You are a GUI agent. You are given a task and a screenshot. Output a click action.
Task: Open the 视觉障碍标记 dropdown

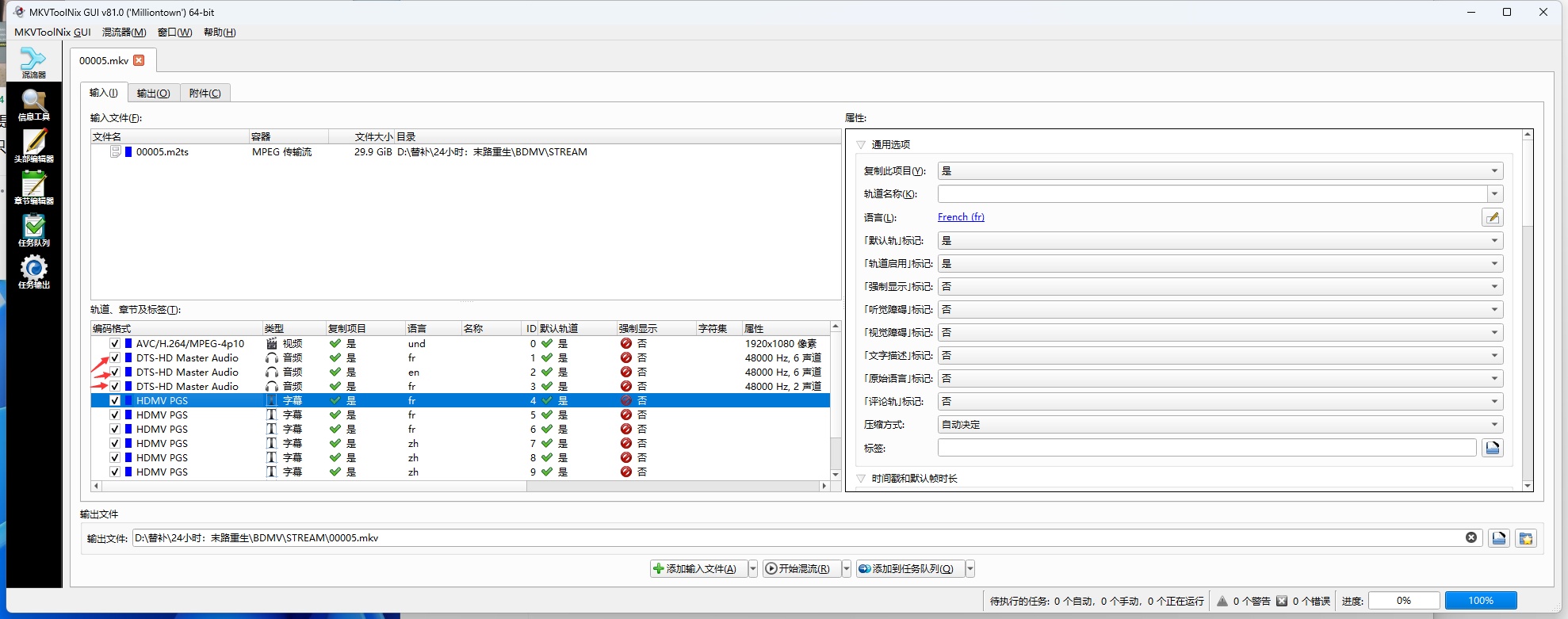1220,332
